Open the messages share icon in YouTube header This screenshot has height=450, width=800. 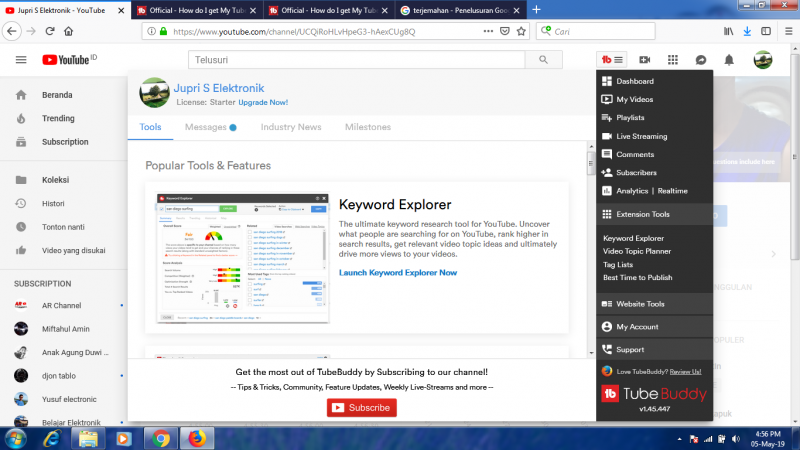(701, 60)
